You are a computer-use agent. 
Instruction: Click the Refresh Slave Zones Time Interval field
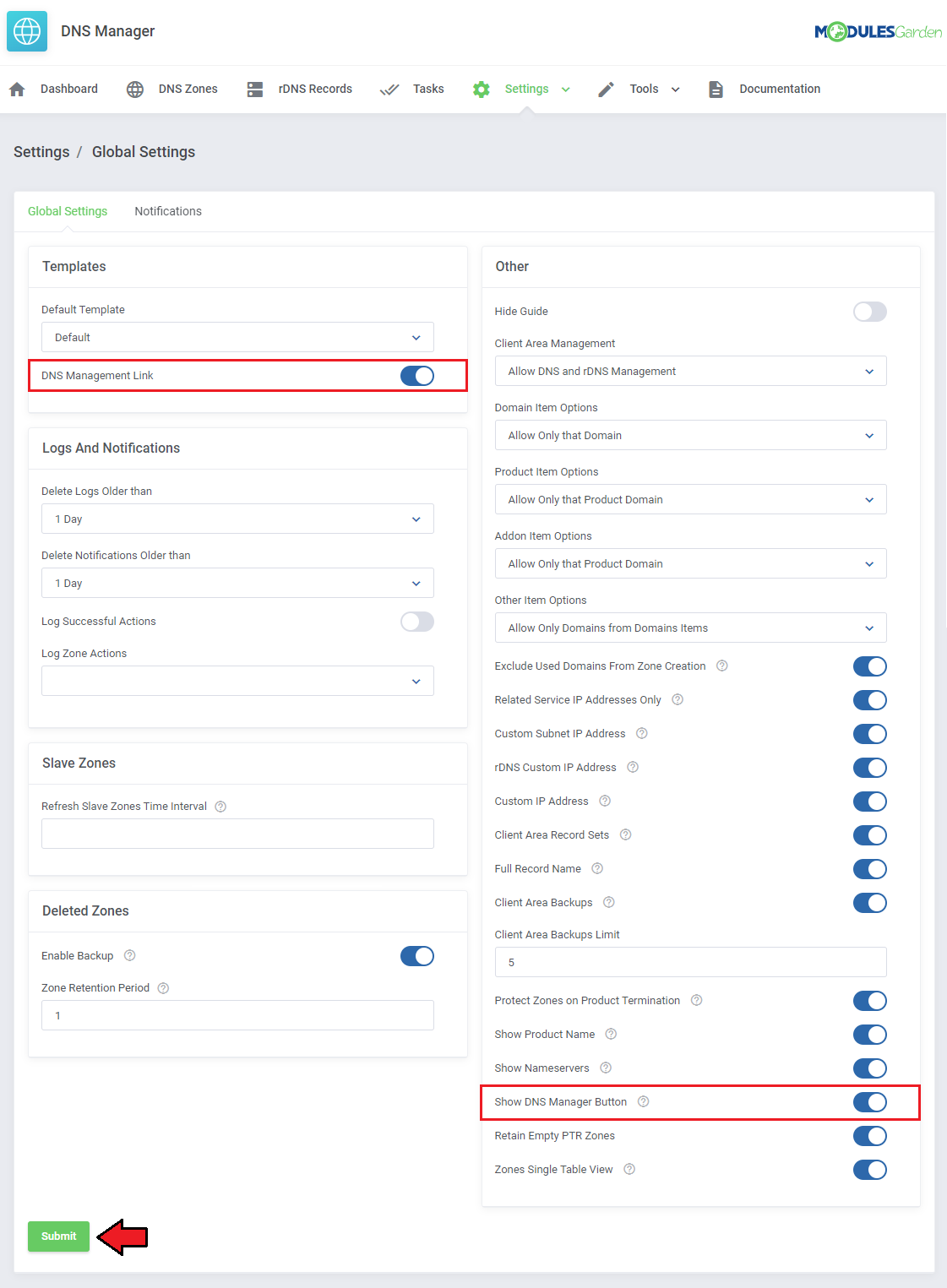237,834
